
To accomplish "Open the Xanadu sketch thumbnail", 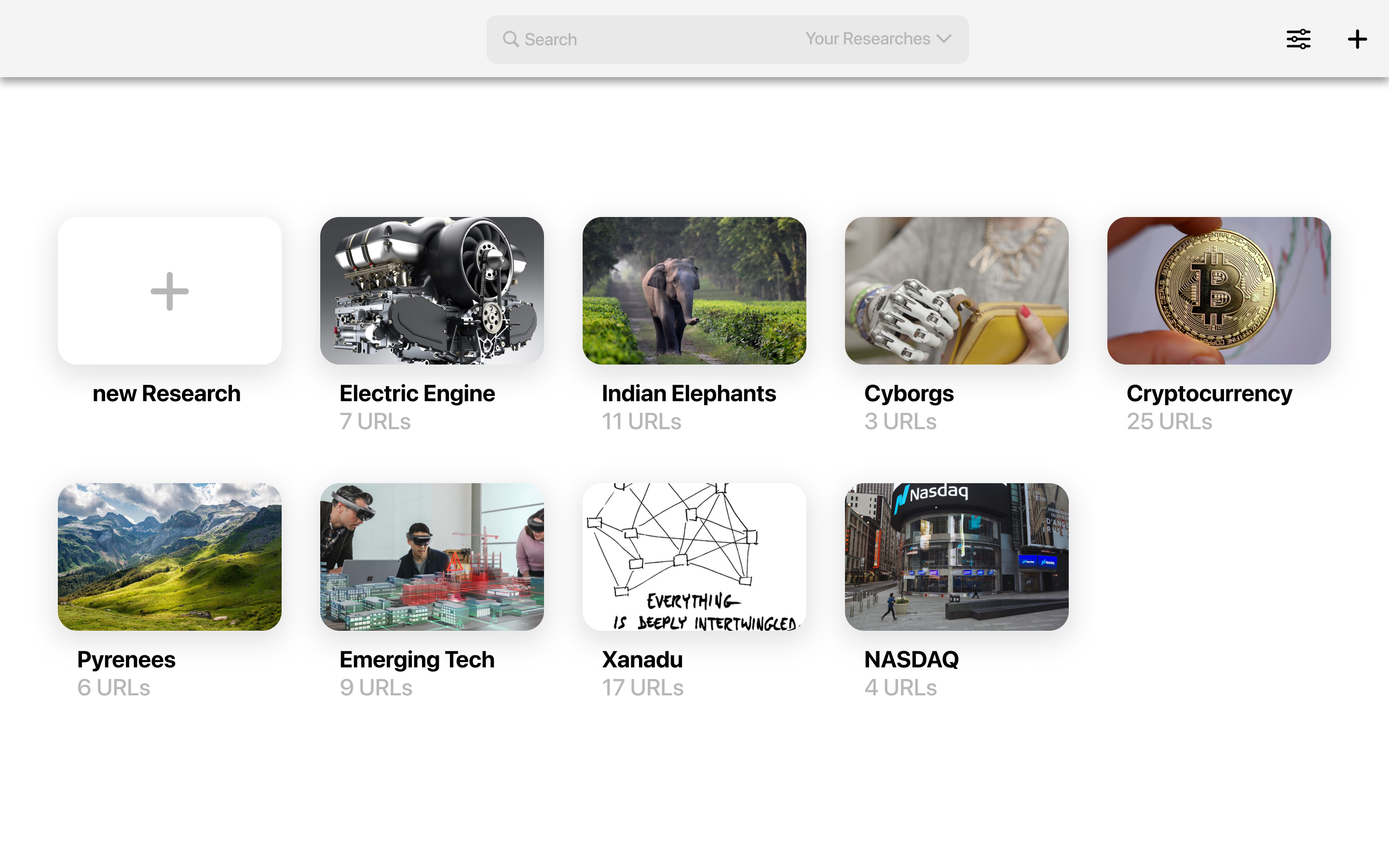I will (694, 557).
